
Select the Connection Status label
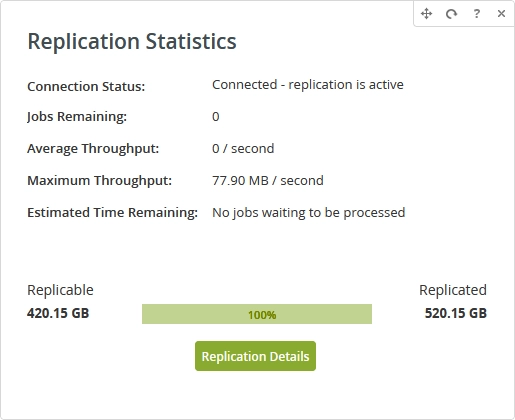pyautogui.click(x=86, y=86)
